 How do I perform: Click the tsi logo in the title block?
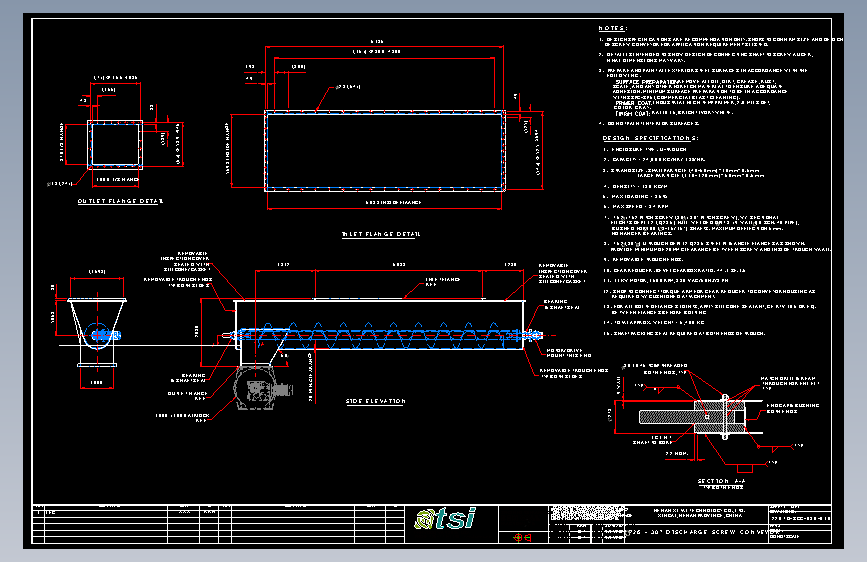click(445, 519)
